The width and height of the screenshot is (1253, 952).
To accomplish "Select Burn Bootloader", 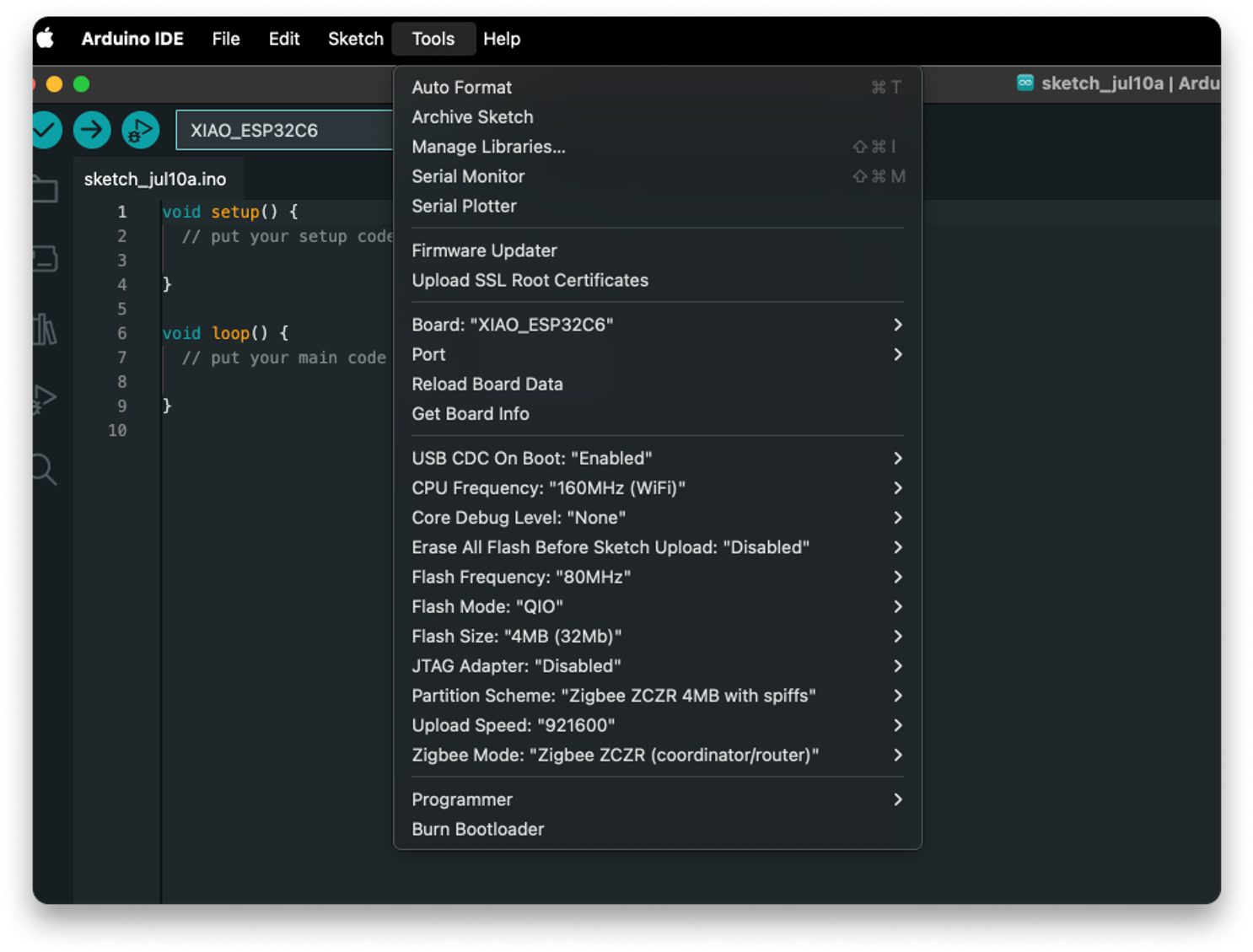I will pos(658,829).
